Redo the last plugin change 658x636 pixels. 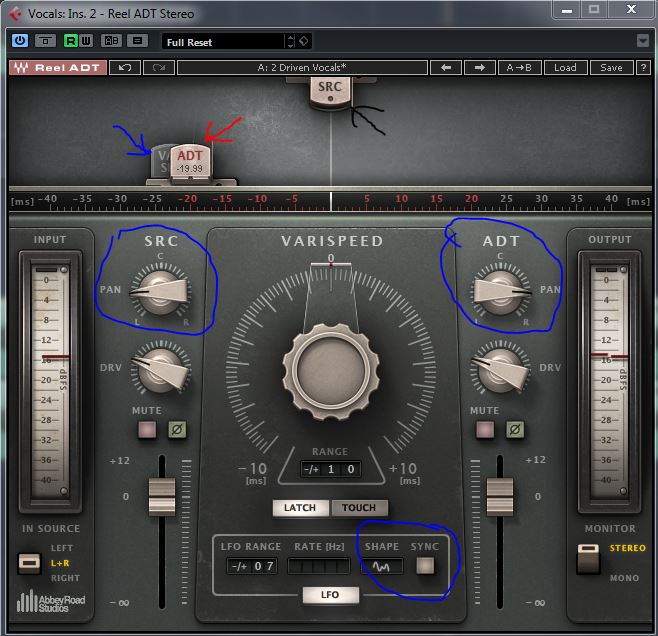click(x=159, y=68)
